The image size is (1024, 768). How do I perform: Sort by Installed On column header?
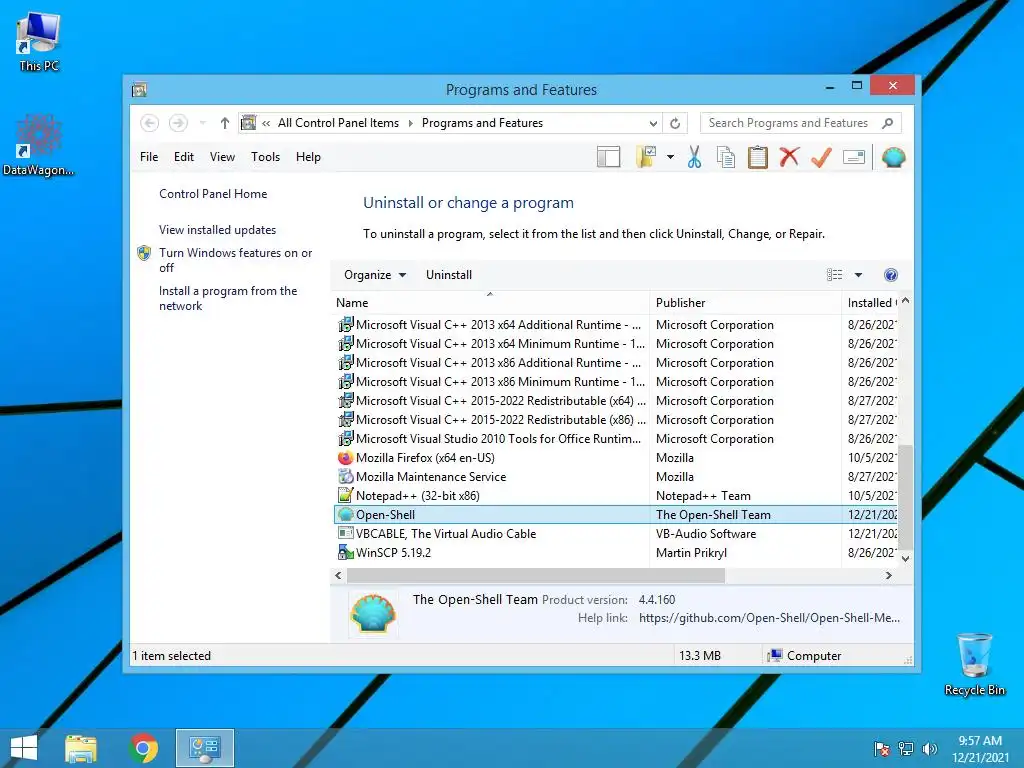870,303
